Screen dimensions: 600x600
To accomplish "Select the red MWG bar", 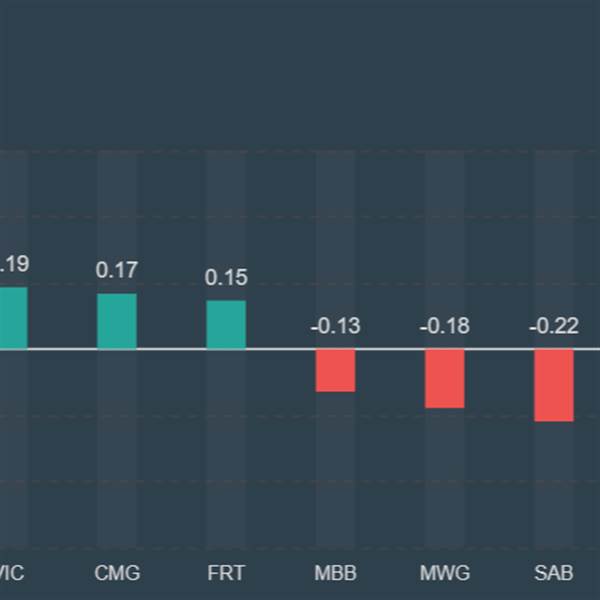I will click(444, 378).
